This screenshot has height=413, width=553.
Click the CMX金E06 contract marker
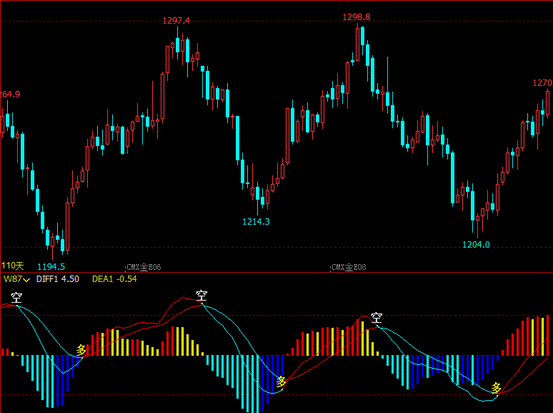click(x=144, y=267)
